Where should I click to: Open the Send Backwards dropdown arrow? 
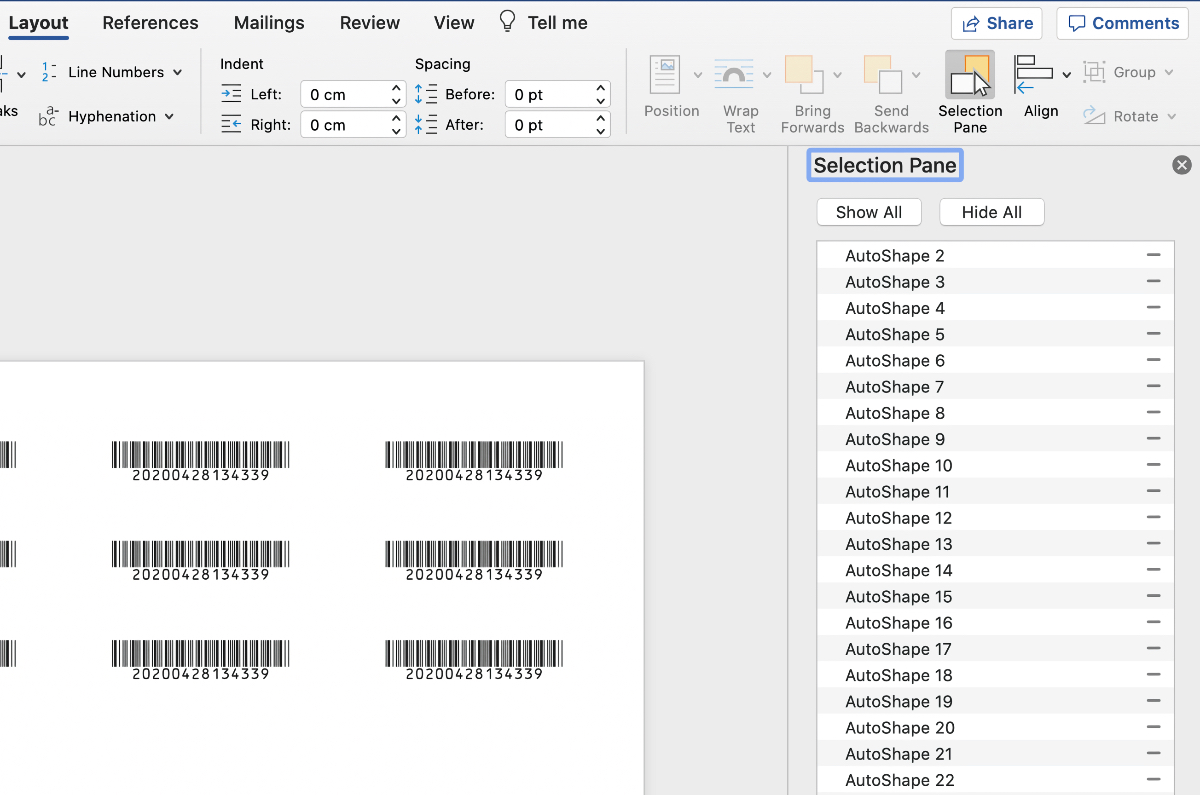[x=916, y=75]
